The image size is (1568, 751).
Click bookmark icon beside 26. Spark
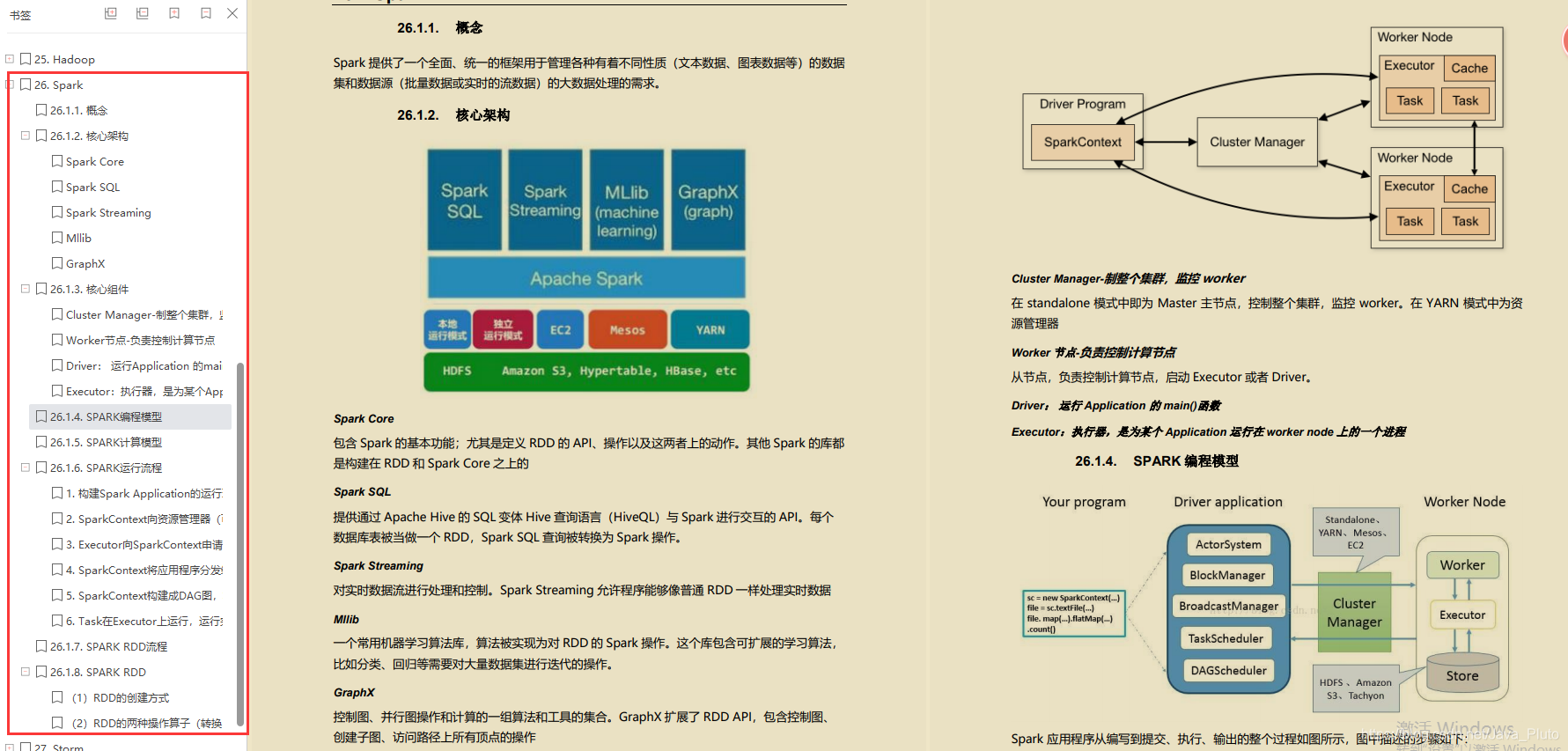pyautogui.click(x=26, y=85)
